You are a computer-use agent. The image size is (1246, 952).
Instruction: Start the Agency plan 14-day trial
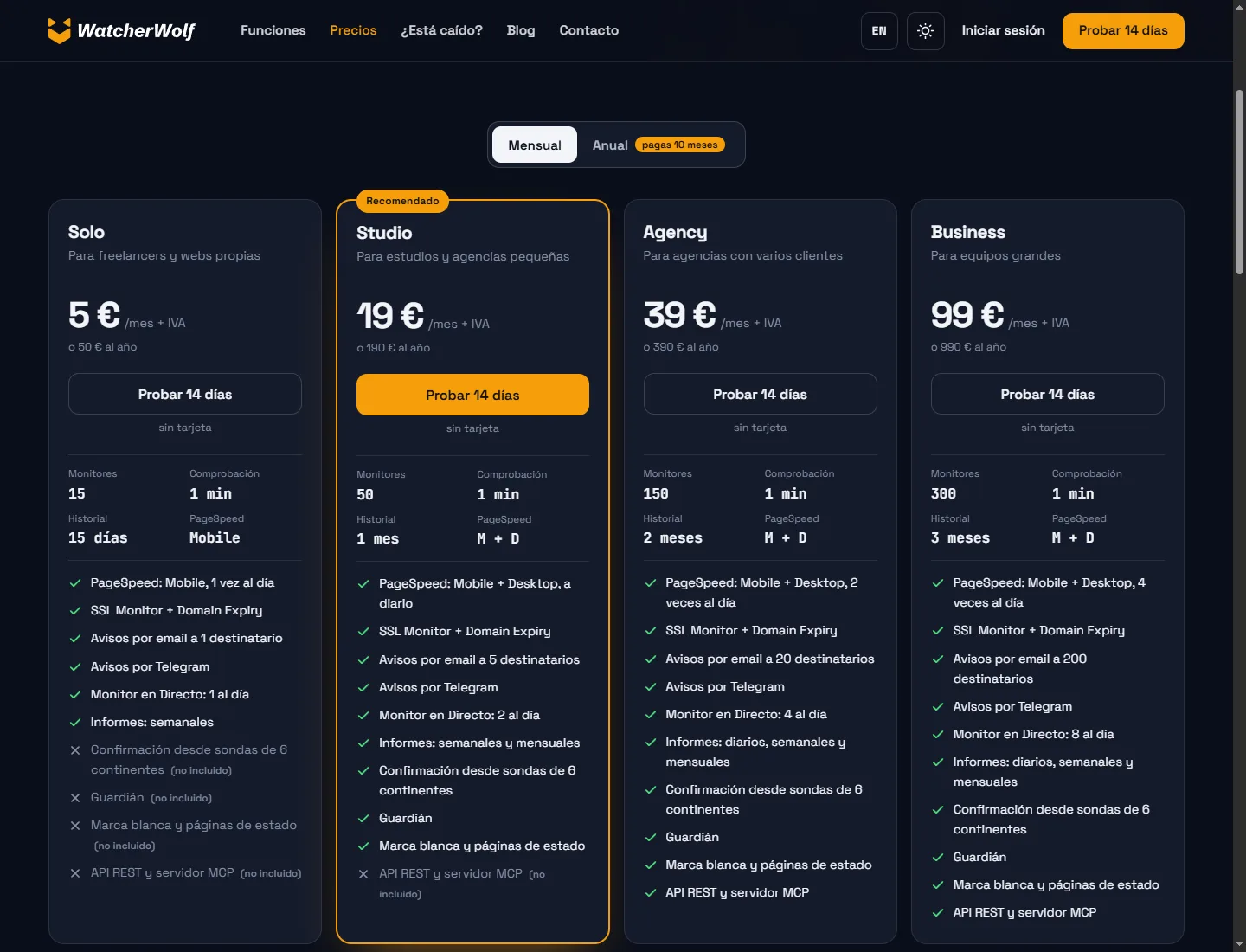point(760,394)
